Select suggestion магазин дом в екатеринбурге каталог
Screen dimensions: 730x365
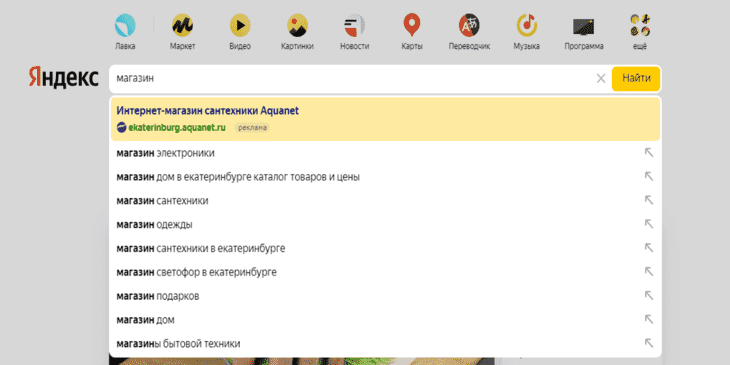(385, 177)
